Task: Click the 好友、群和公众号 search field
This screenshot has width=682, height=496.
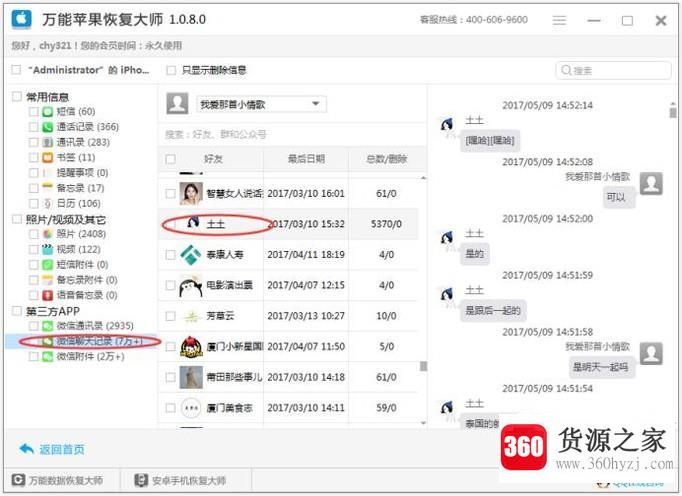Action: click(291, 134)
